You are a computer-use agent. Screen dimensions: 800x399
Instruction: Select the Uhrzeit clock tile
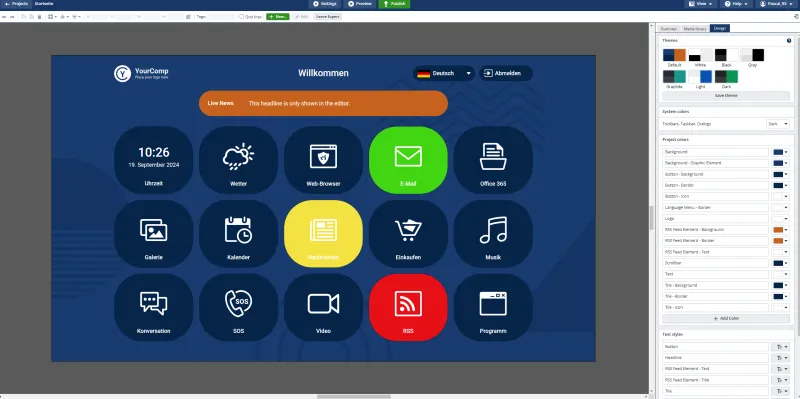[154, 160]
